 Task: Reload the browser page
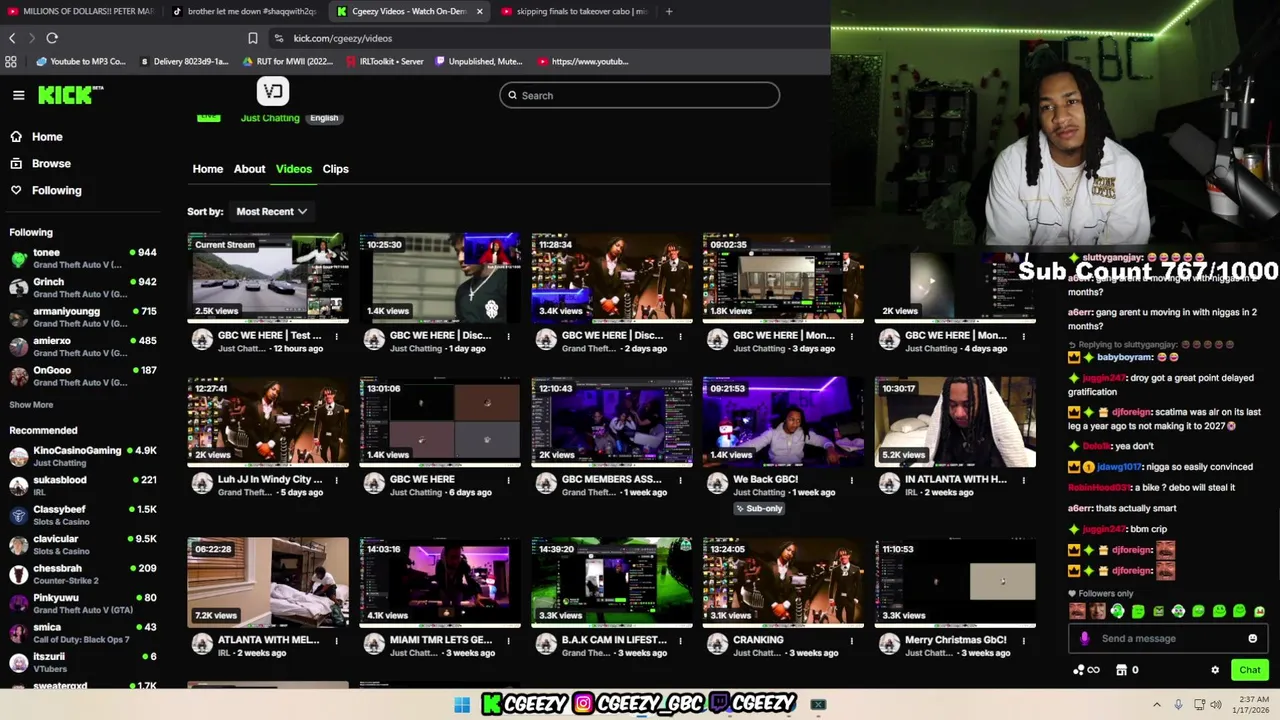tap(52, 38)
